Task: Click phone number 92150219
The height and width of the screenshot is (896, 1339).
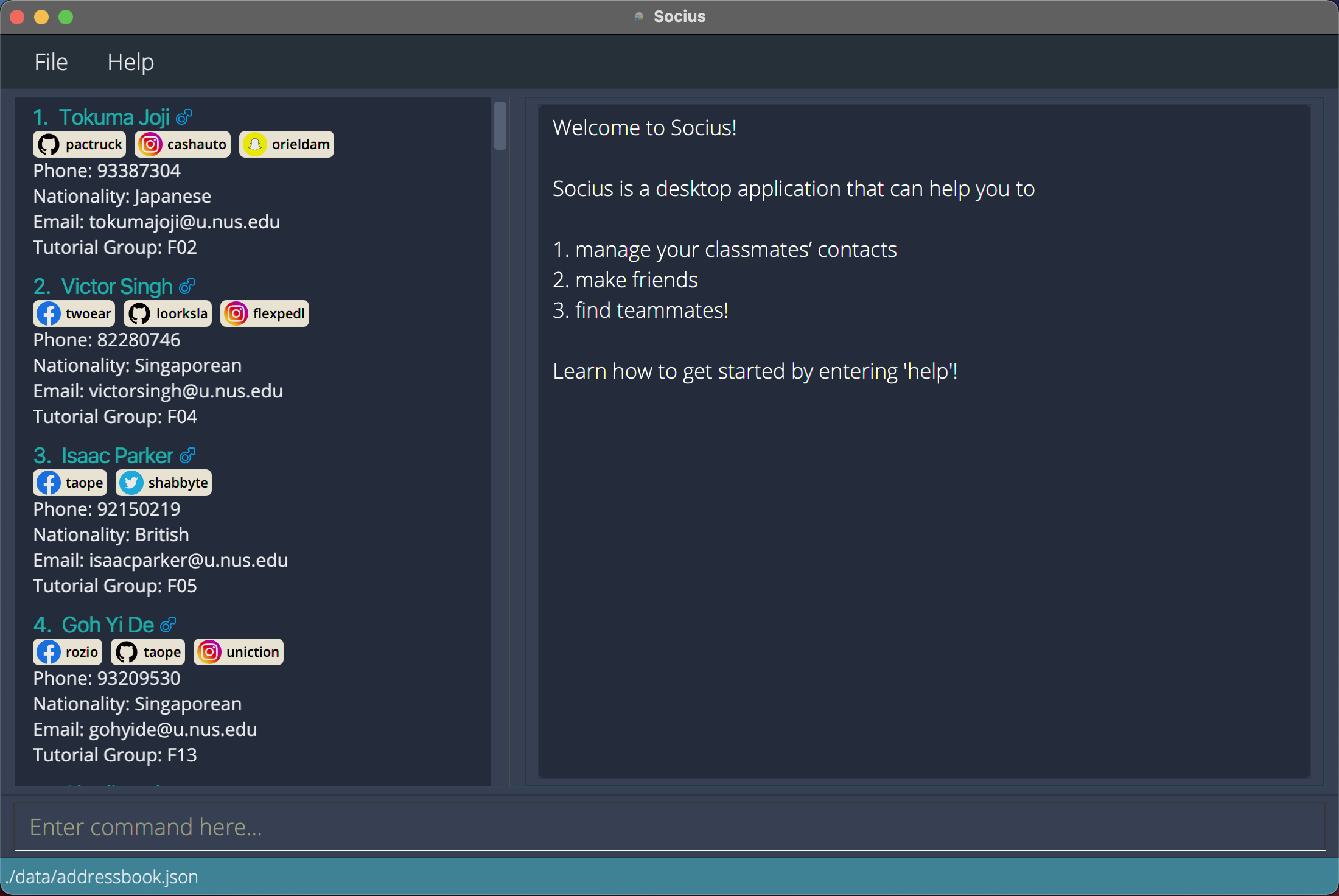Action: click(139, 509)
